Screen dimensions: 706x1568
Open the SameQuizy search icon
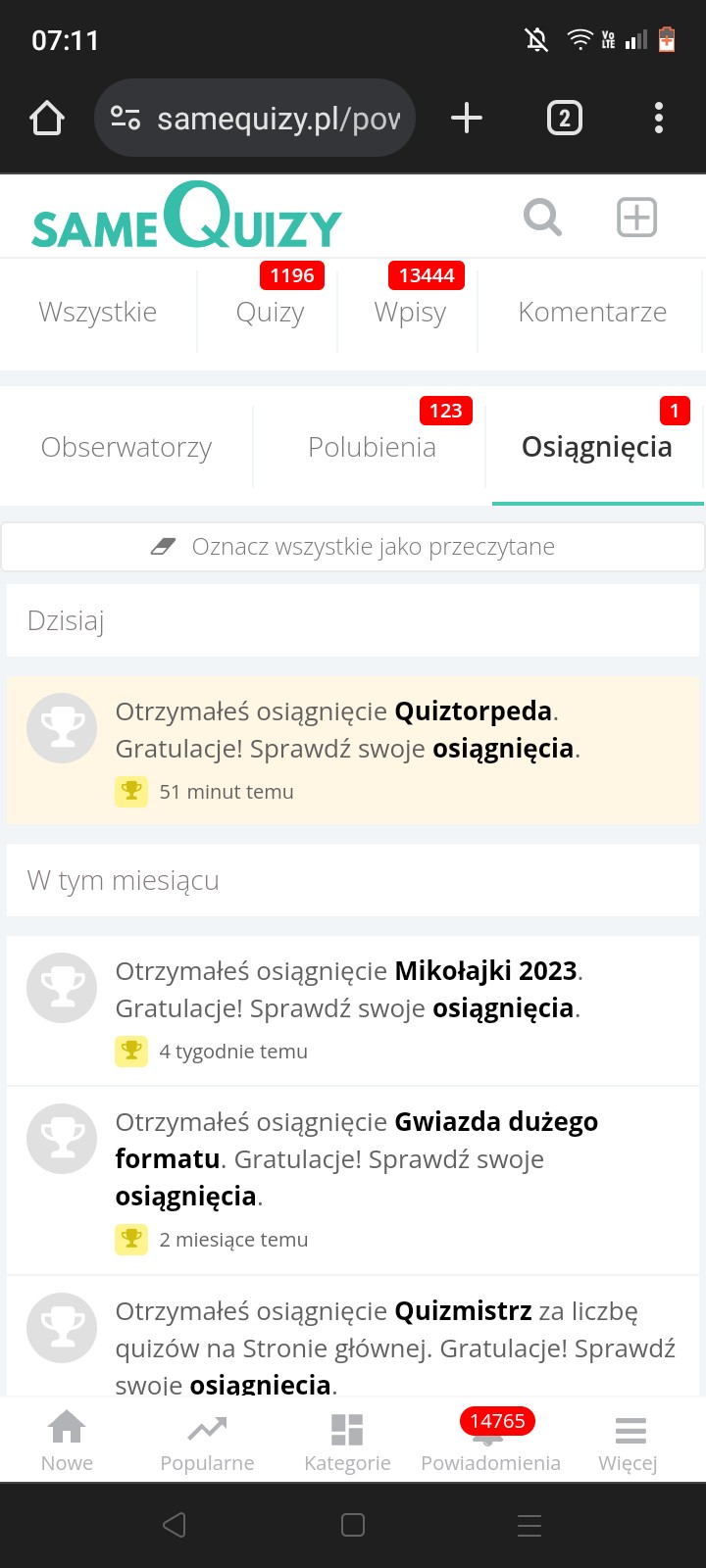click(542, 218)
